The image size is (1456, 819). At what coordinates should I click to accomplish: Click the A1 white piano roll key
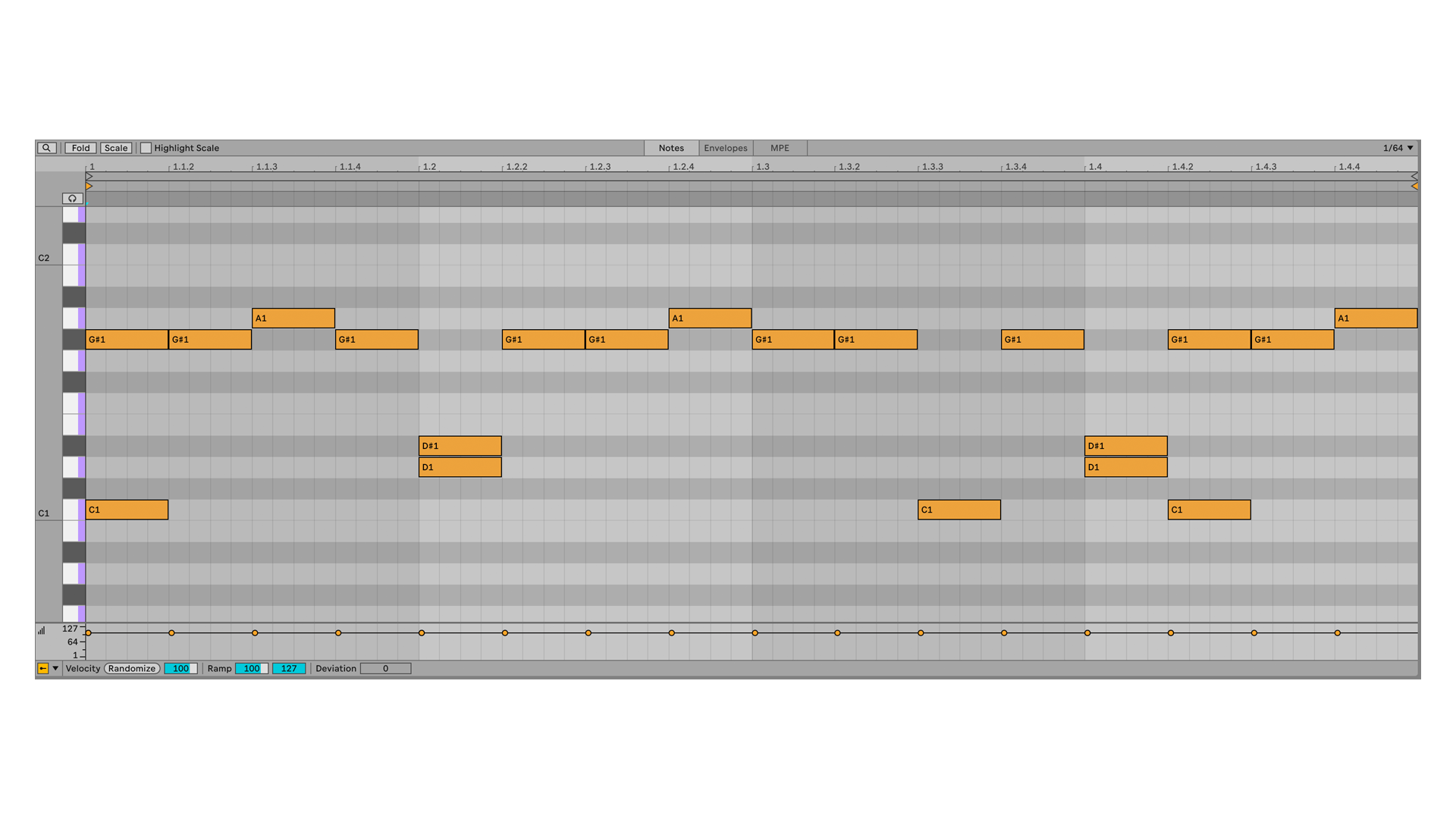point(74,318)
